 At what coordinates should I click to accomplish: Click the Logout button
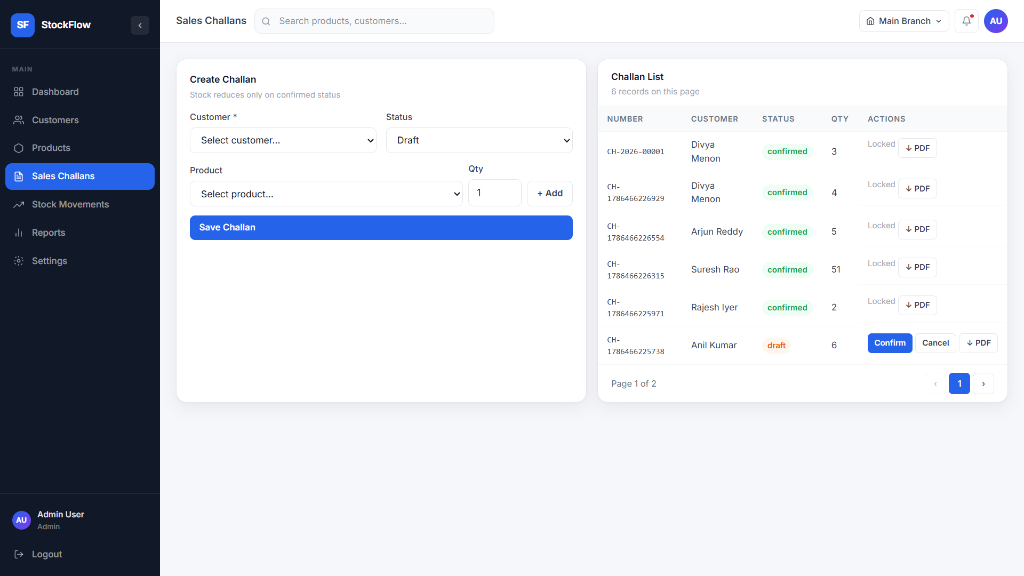click(x=80, y=554)
